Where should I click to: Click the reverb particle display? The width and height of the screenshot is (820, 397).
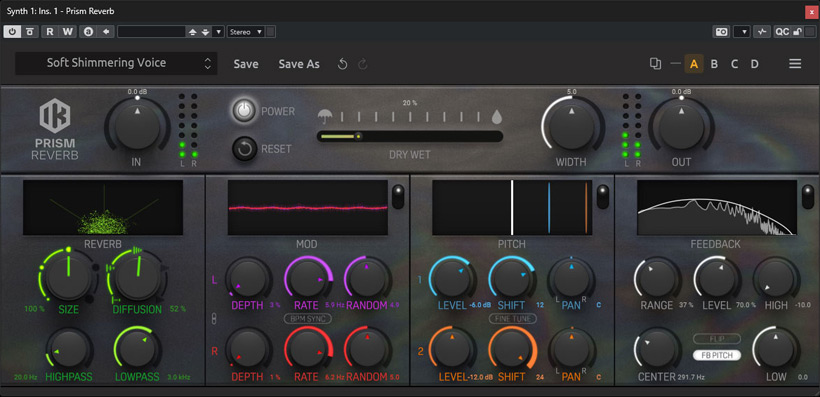click(x=103, y=208)
